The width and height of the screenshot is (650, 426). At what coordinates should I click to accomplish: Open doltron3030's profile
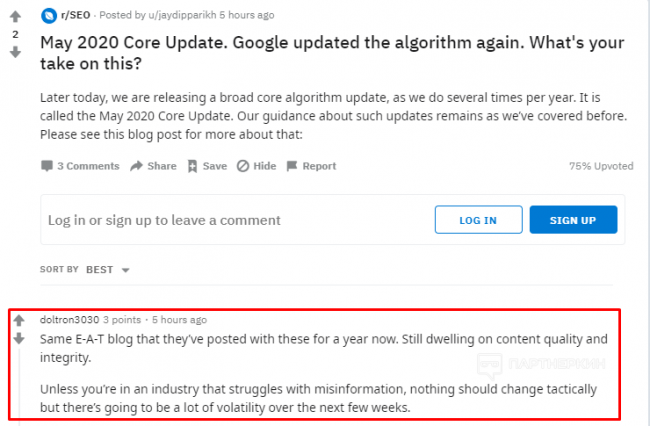tap(70, 320)
